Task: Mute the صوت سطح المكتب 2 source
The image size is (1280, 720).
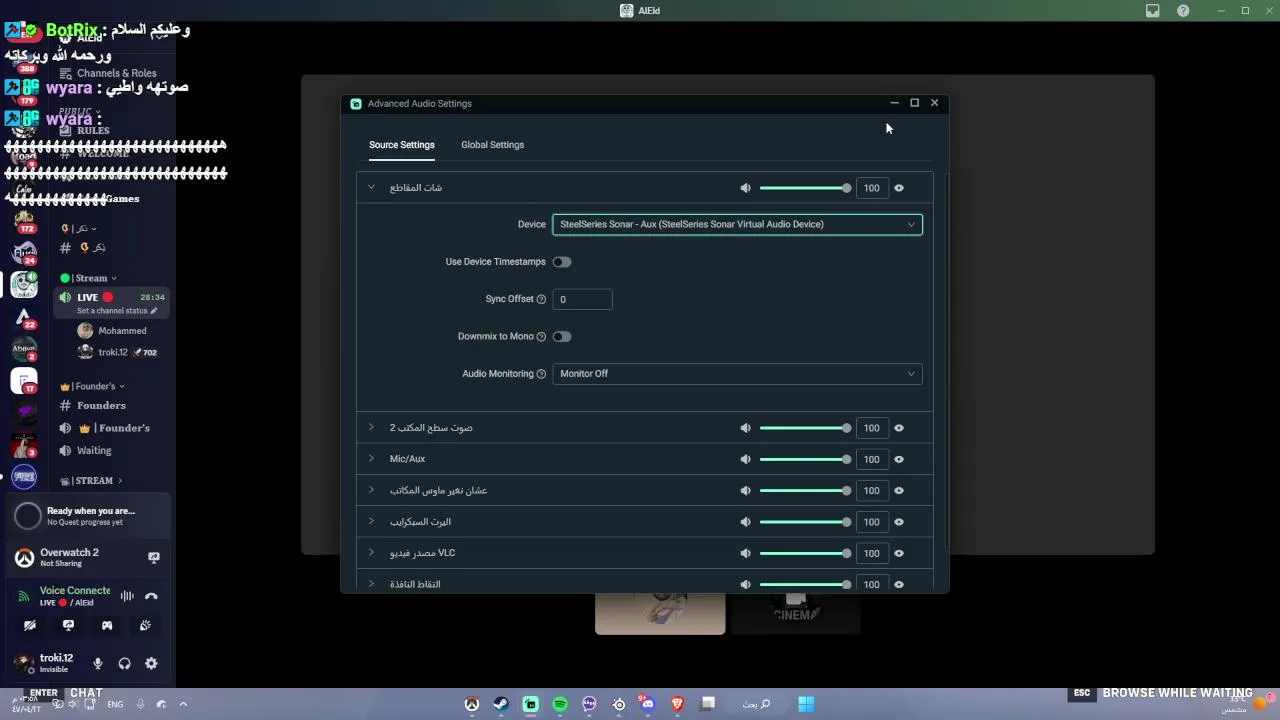Action: (x=745, y=428)
